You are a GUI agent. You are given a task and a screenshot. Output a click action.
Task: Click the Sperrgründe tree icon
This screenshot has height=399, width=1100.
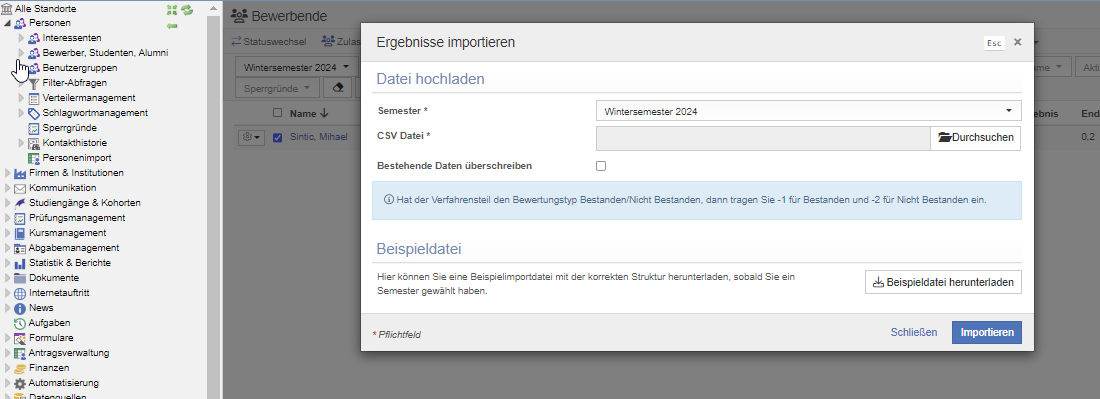34,128
